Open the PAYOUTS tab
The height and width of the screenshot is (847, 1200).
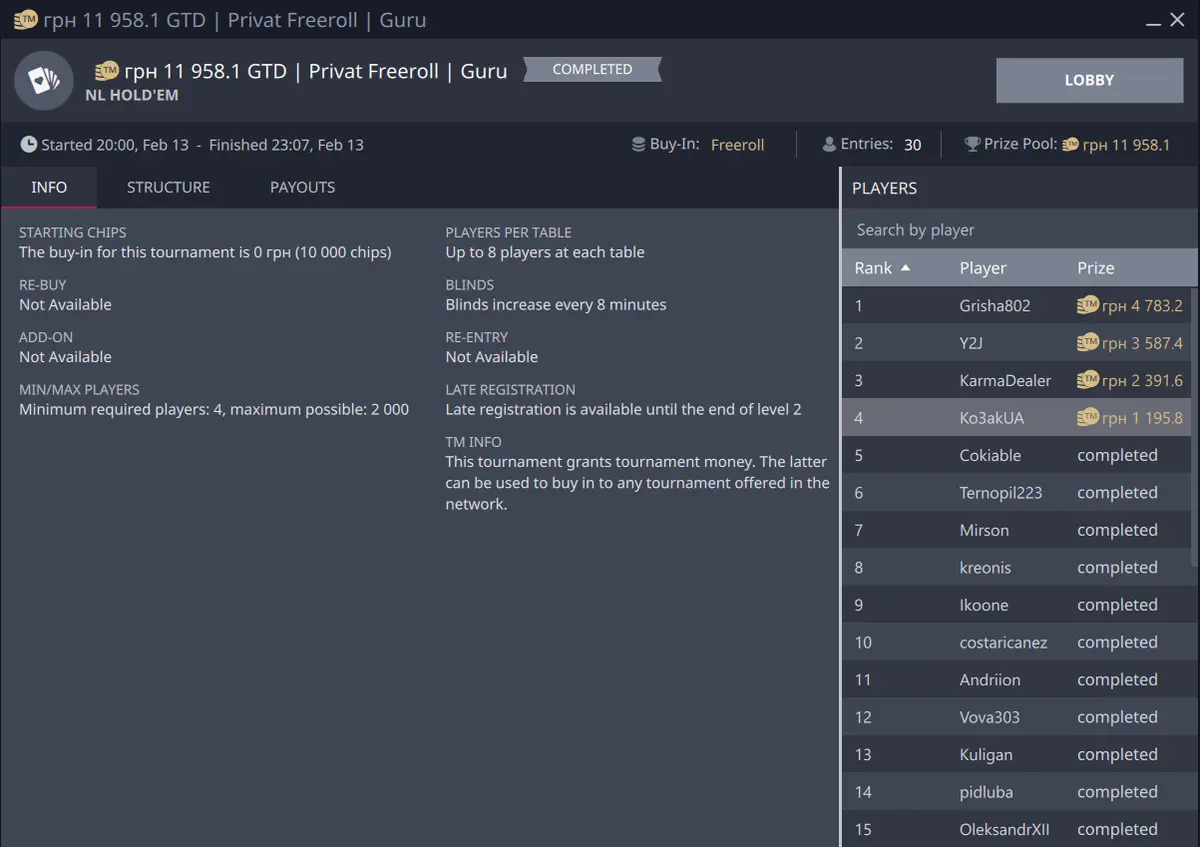tap(302, 188)
